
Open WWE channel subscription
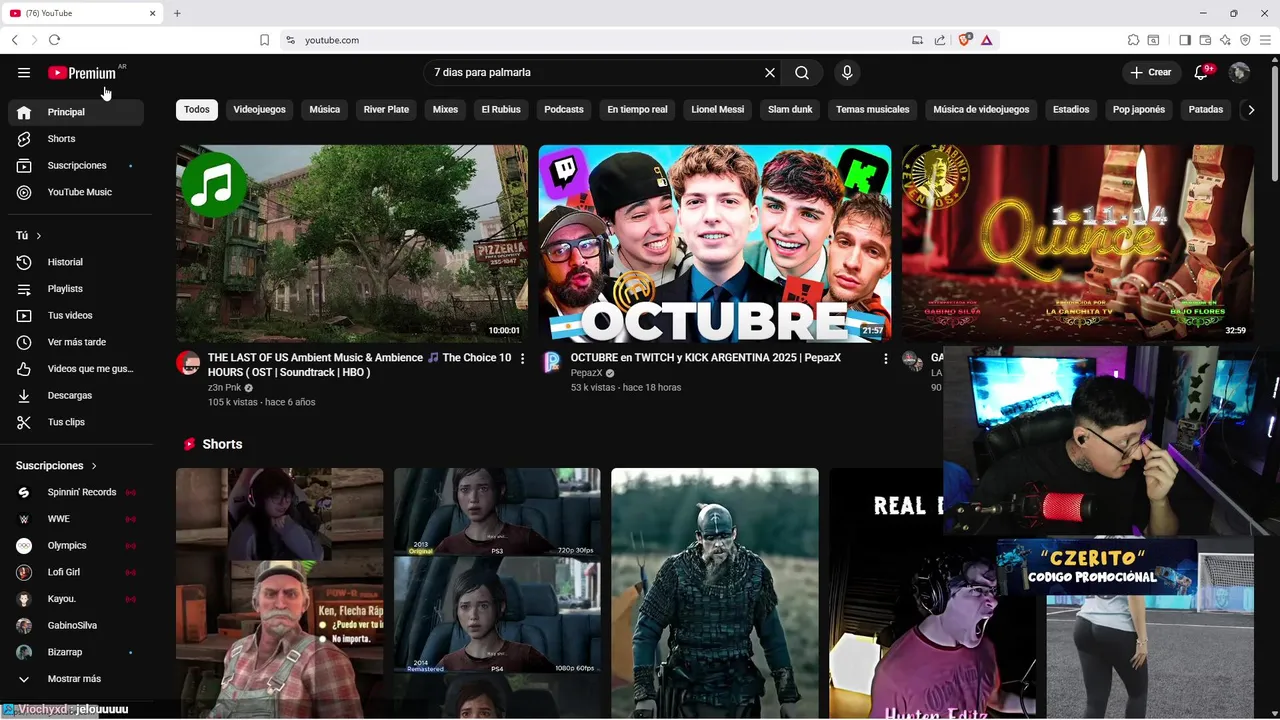coord(76,519)
